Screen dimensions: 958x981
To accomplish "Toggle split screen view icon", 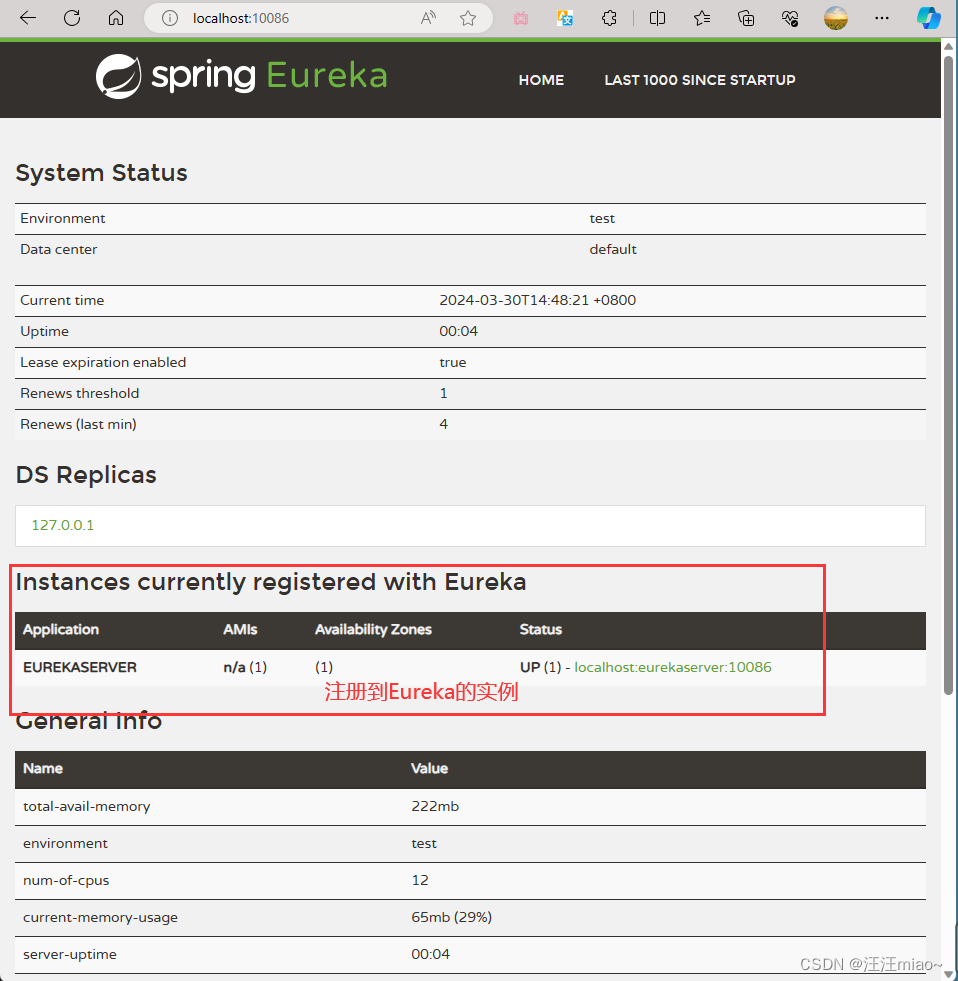I will (657, 18).
